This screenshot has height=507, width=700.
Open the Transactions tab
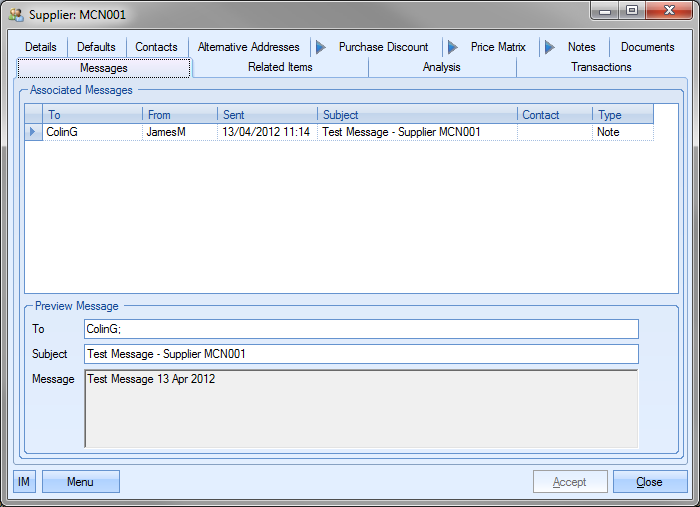point(601,67)
